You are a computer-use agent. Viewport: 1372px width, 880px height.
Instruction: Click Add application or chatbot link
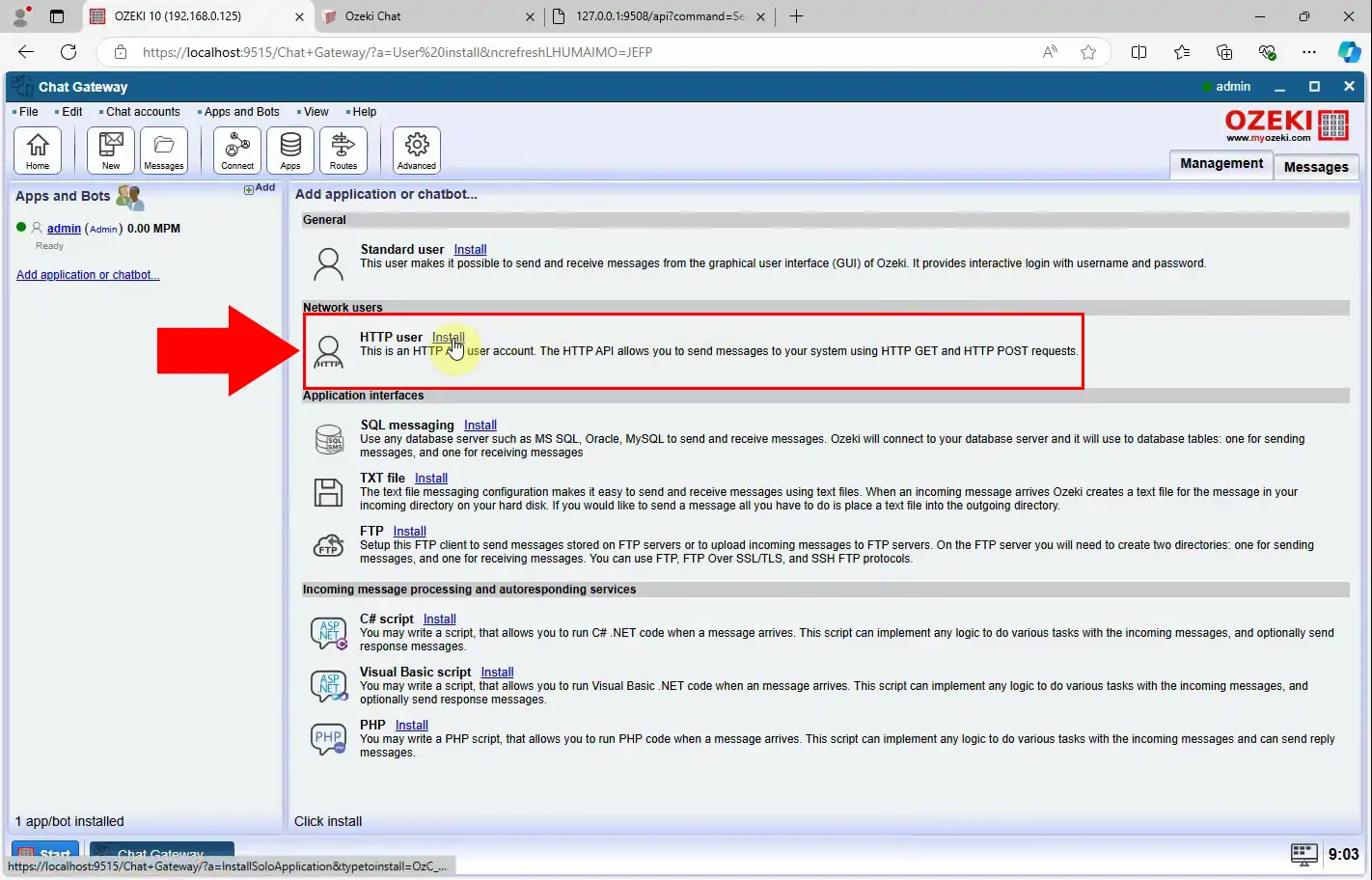coord(88,275)
